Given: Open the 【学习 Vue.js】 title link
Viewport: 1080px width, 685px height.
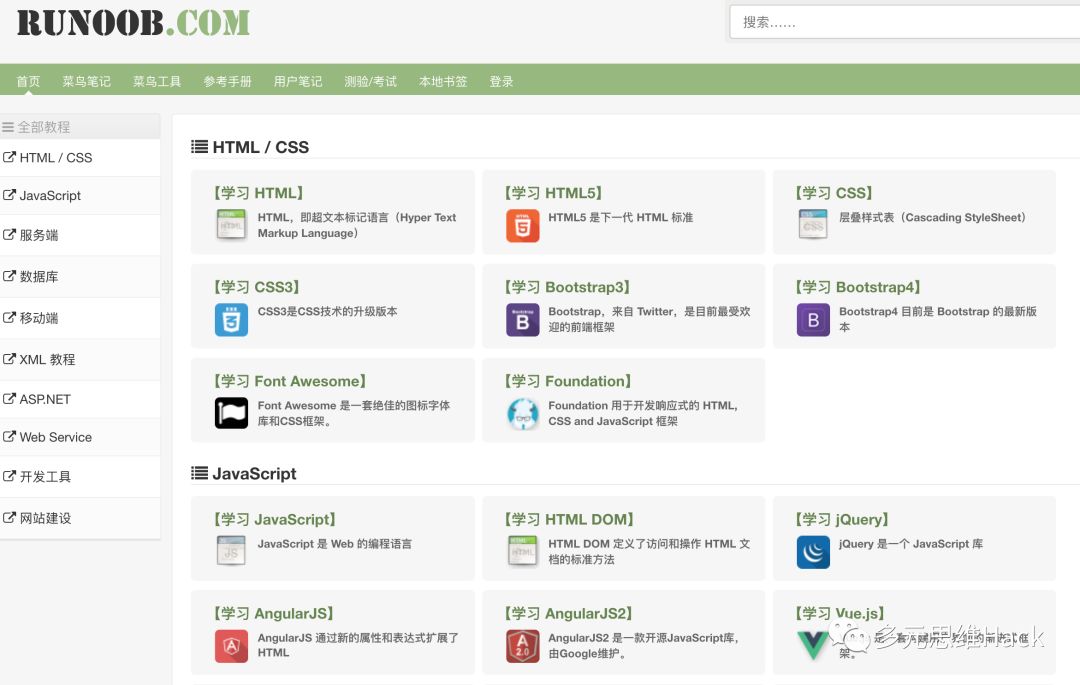Looking at the screenshot, I should click(840, 613).
